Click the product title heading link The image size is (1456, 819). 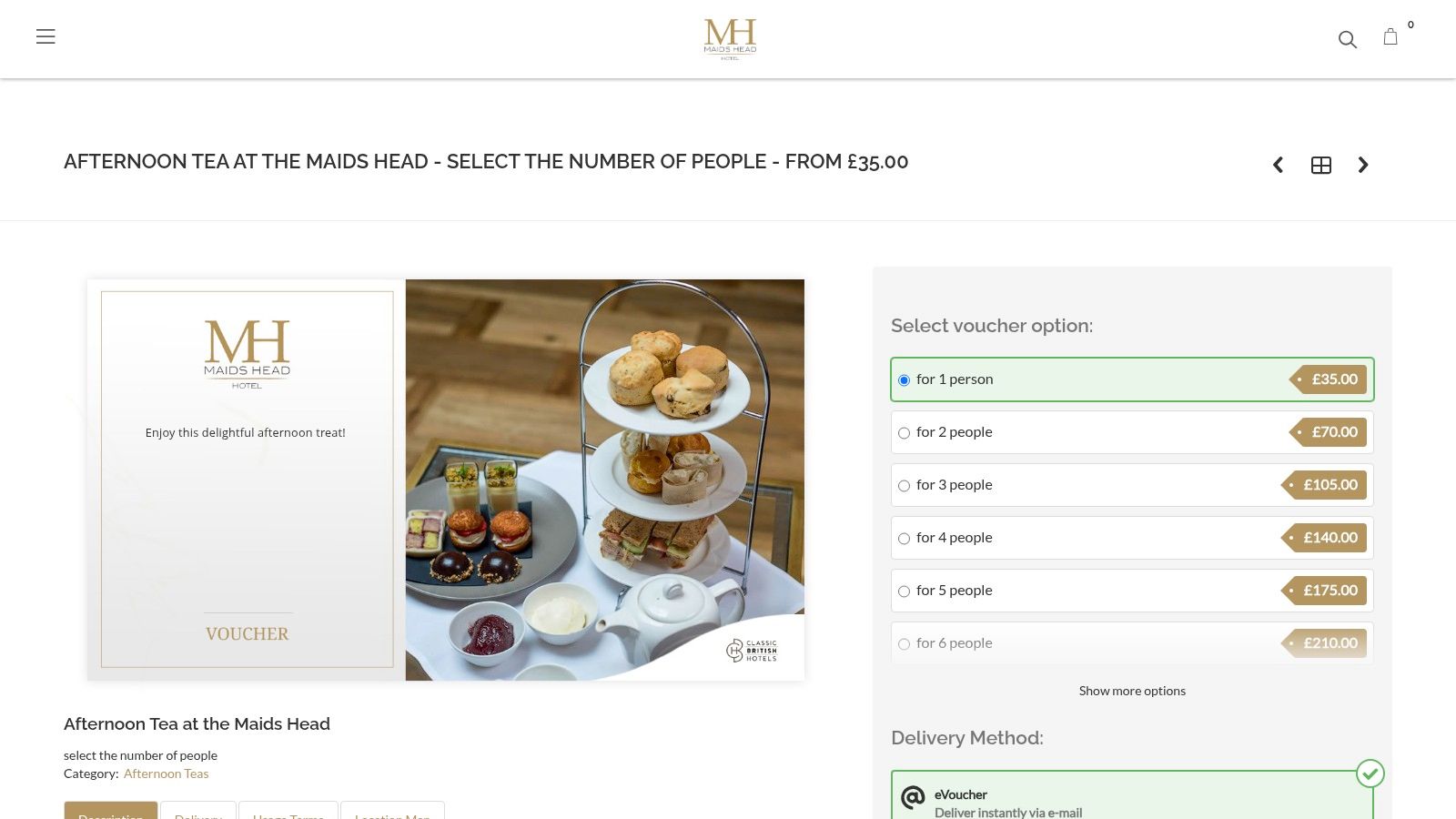tap(197, 723)
